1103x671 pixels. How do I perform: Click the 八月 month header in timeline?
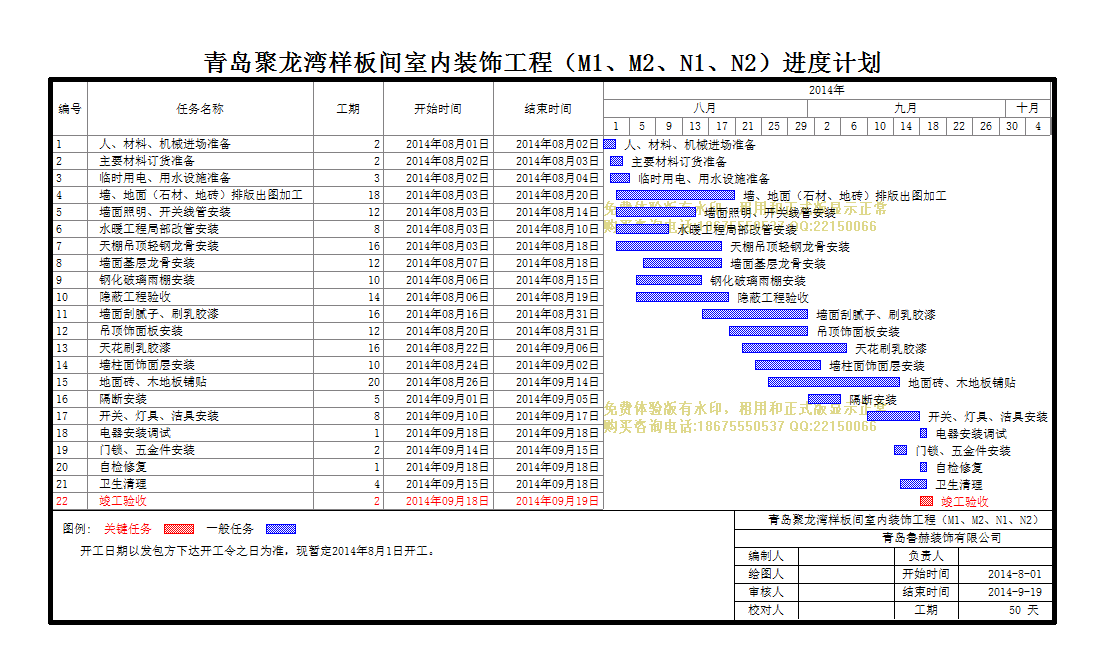point(705,108)
